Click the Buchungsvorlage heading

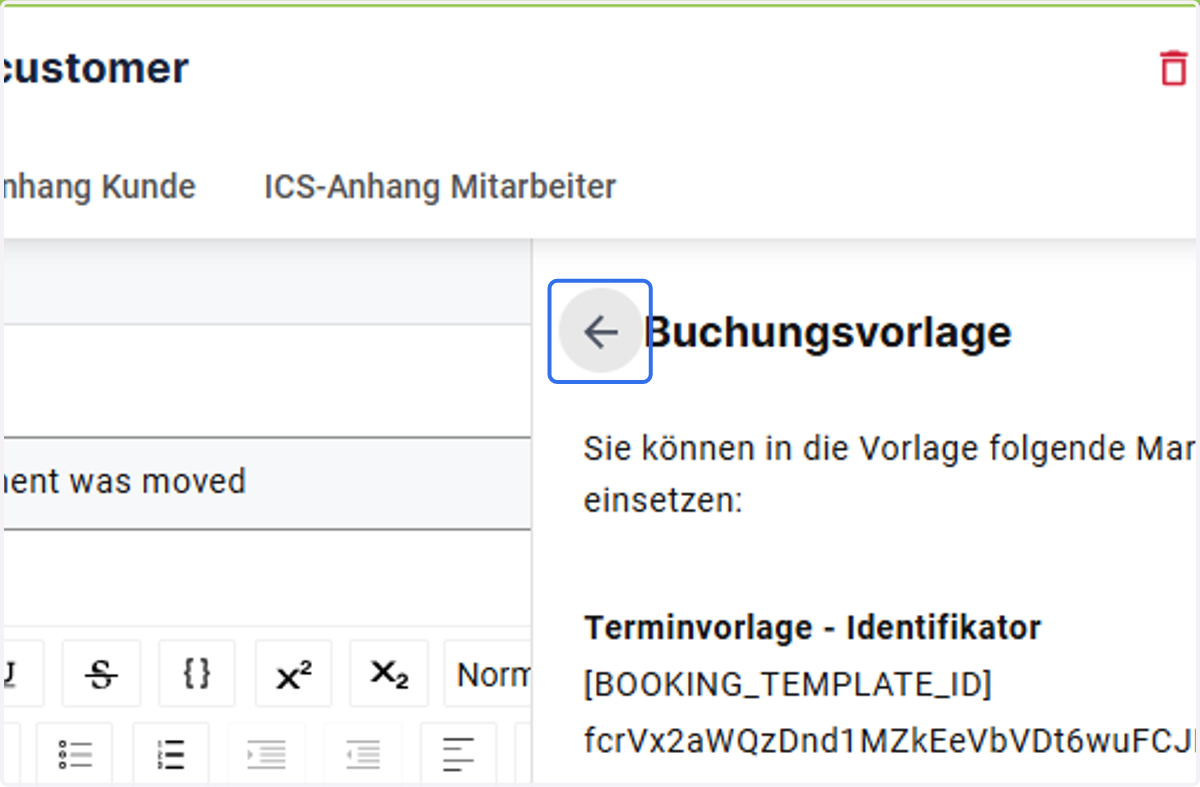[x=828, y=332]
